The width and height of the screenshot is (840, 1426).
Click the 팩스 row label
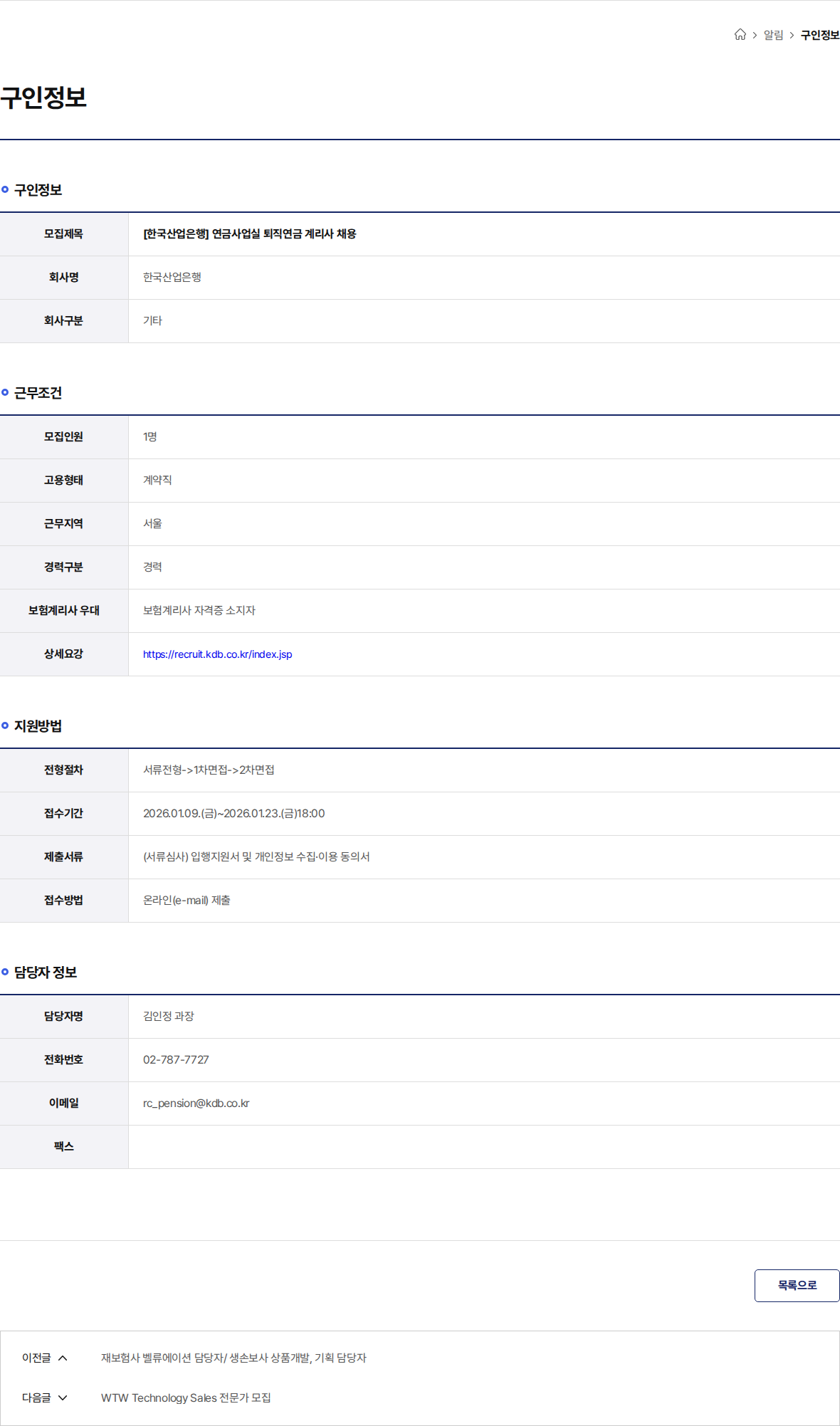click(x=64, y=1147)
